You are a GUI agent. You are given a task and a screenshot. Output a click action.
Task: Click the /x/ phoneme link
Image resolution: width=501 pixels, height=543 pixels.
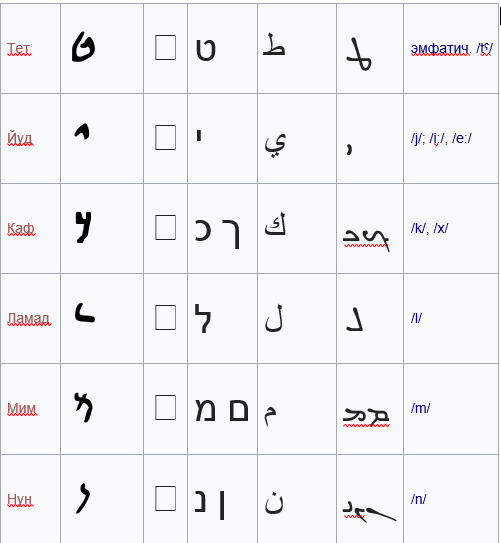(x=441, y=229)
